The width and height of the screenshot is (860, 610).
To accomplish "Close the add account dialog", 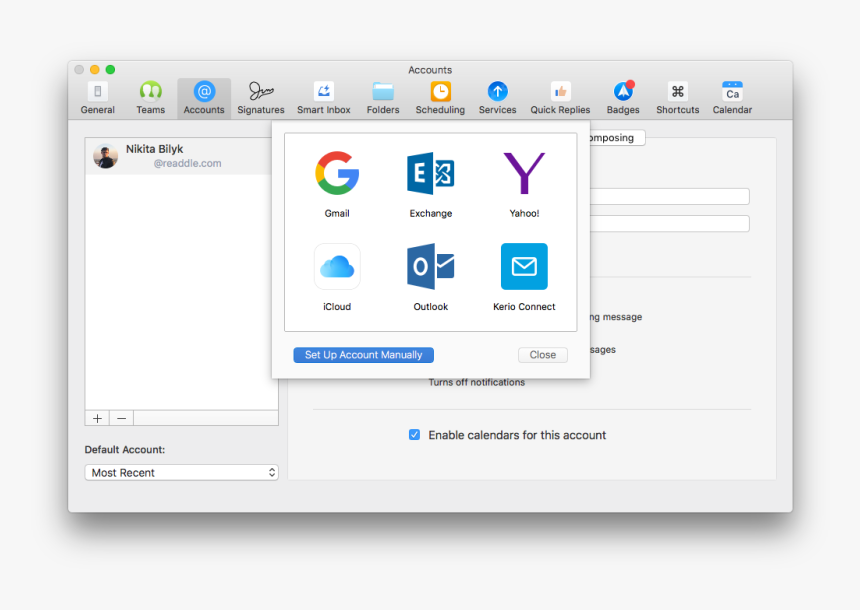I will click(x=542, y=354).
